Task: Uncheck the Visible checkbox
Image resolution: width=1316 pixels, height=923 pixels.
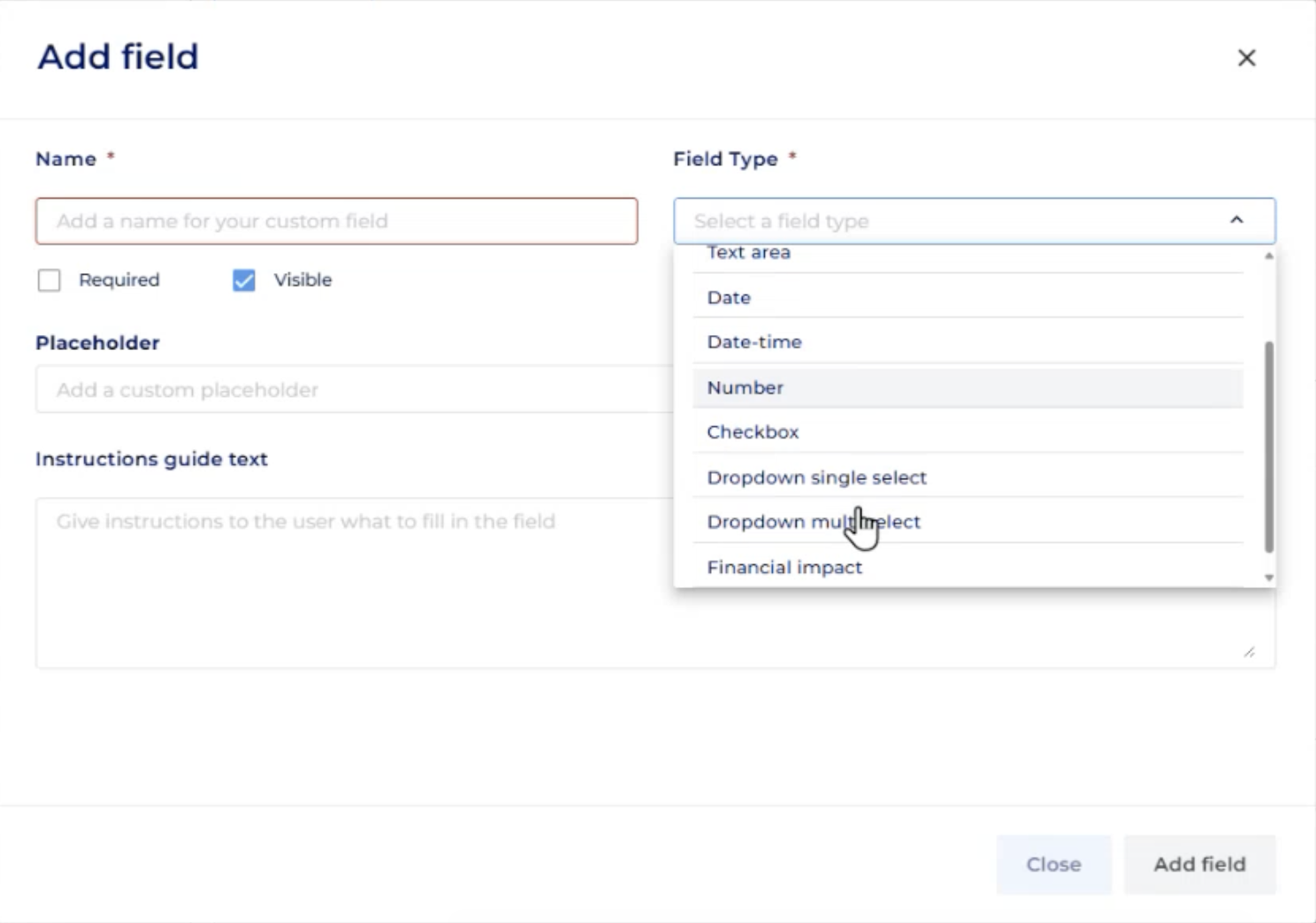Action: click(244, 280)
